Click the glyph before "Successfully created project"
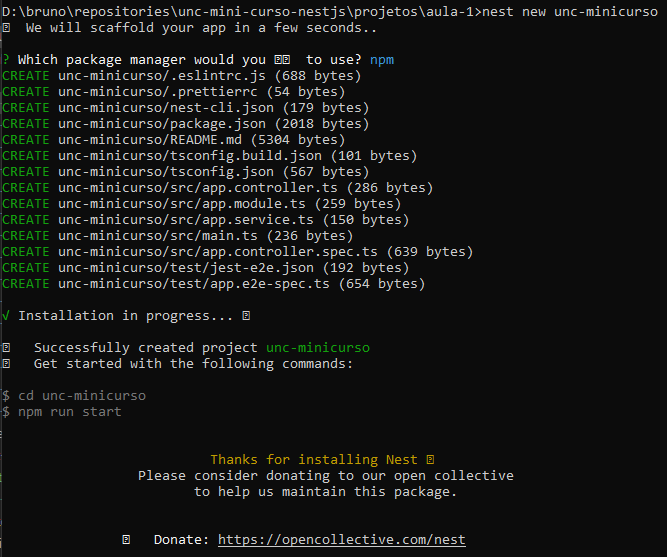Image resolution: width=667 pixels, height=557 pixels. coord(6,348)
